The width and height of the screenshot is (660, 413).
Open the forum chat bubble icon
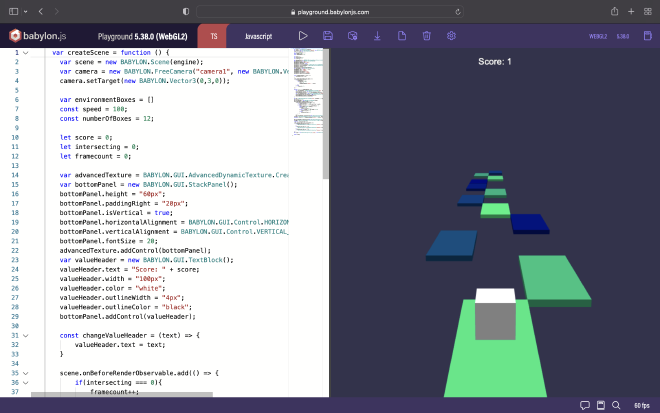coord(585,405)
